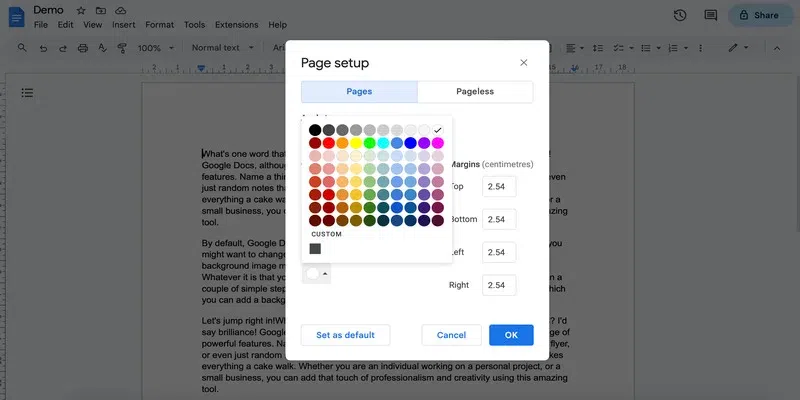Run spelling and grammar check
800x400 pixels.
[103, 48]
